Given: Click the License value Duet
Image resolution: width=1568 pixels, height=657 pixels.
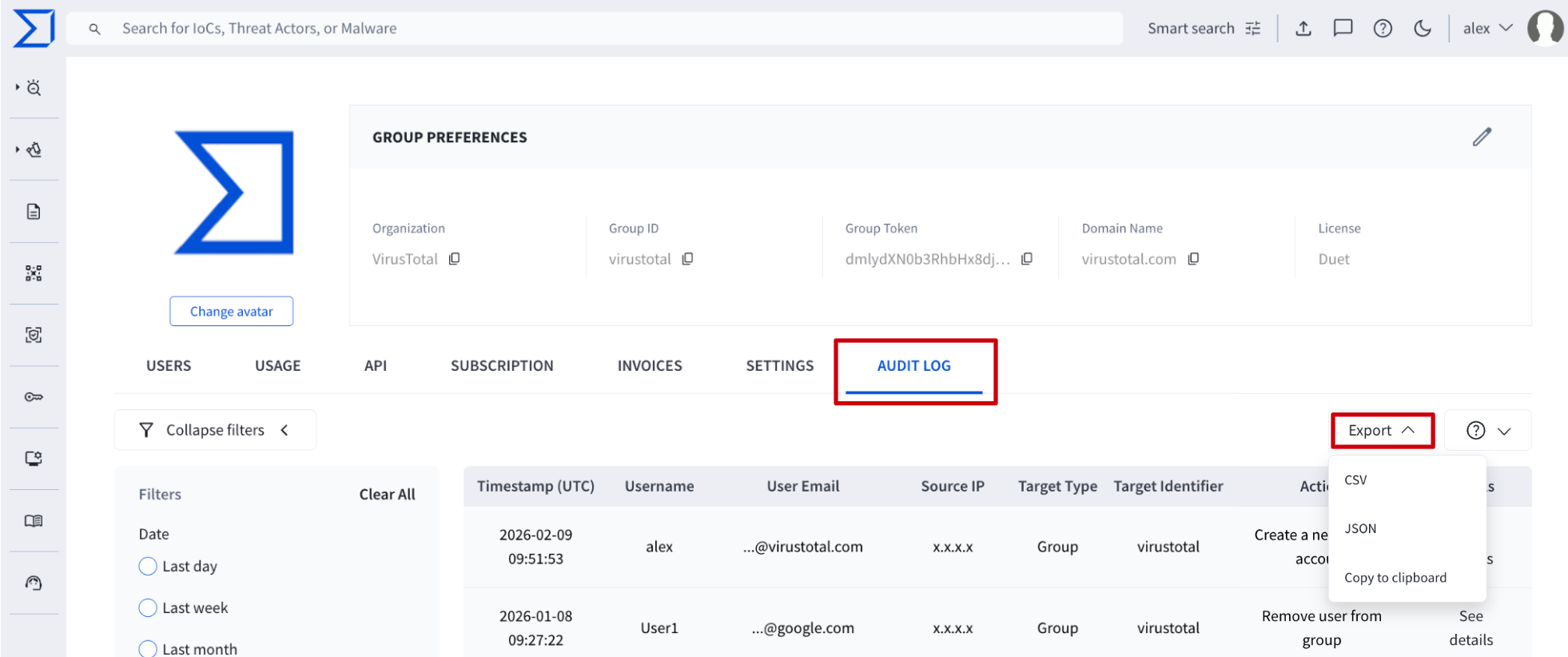Looking at the screenshot, I should (x=1334, y=259).
